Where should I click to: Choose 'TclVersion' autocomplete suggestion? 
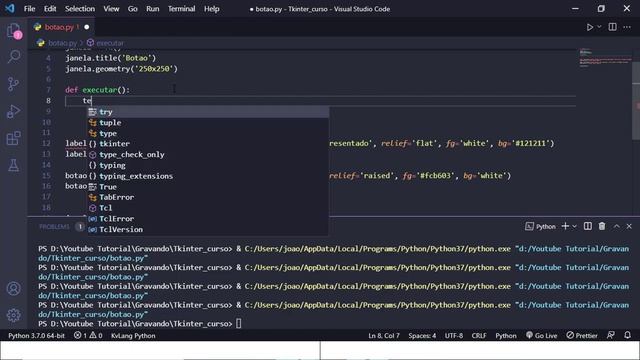(208, 229)
